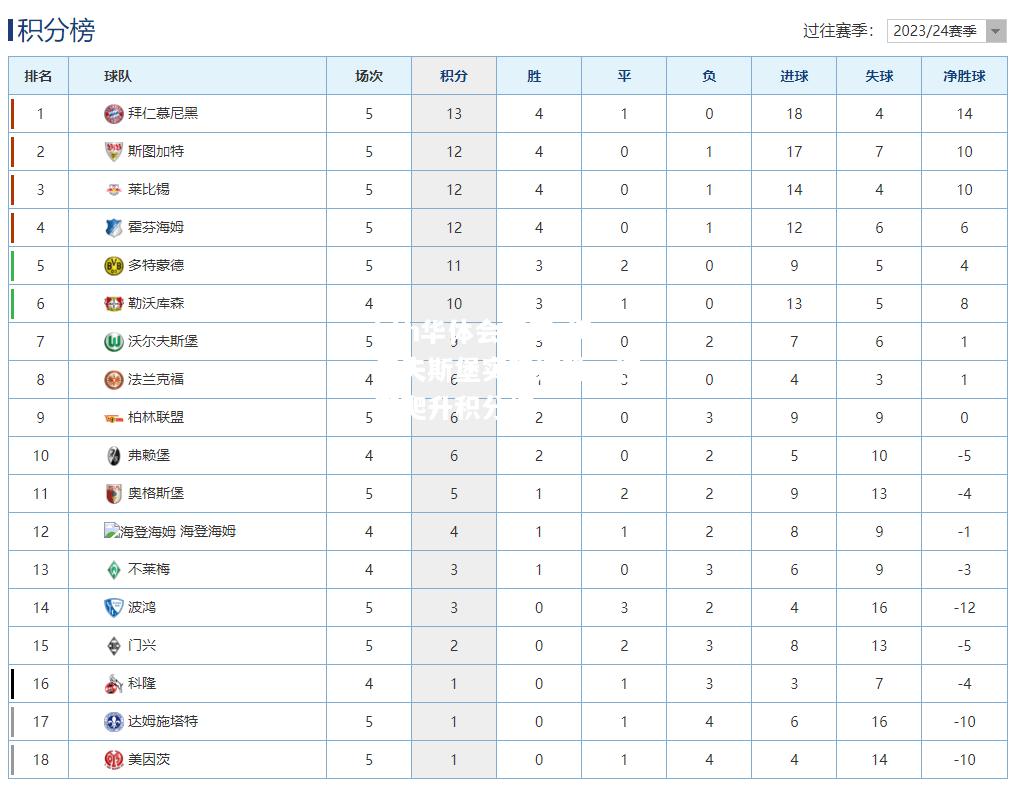Viewport: 1016px width, 785px height.
Task: Click the Dortmund BVB (多特蒙德) logo
Action: click(x=113, y=266)
